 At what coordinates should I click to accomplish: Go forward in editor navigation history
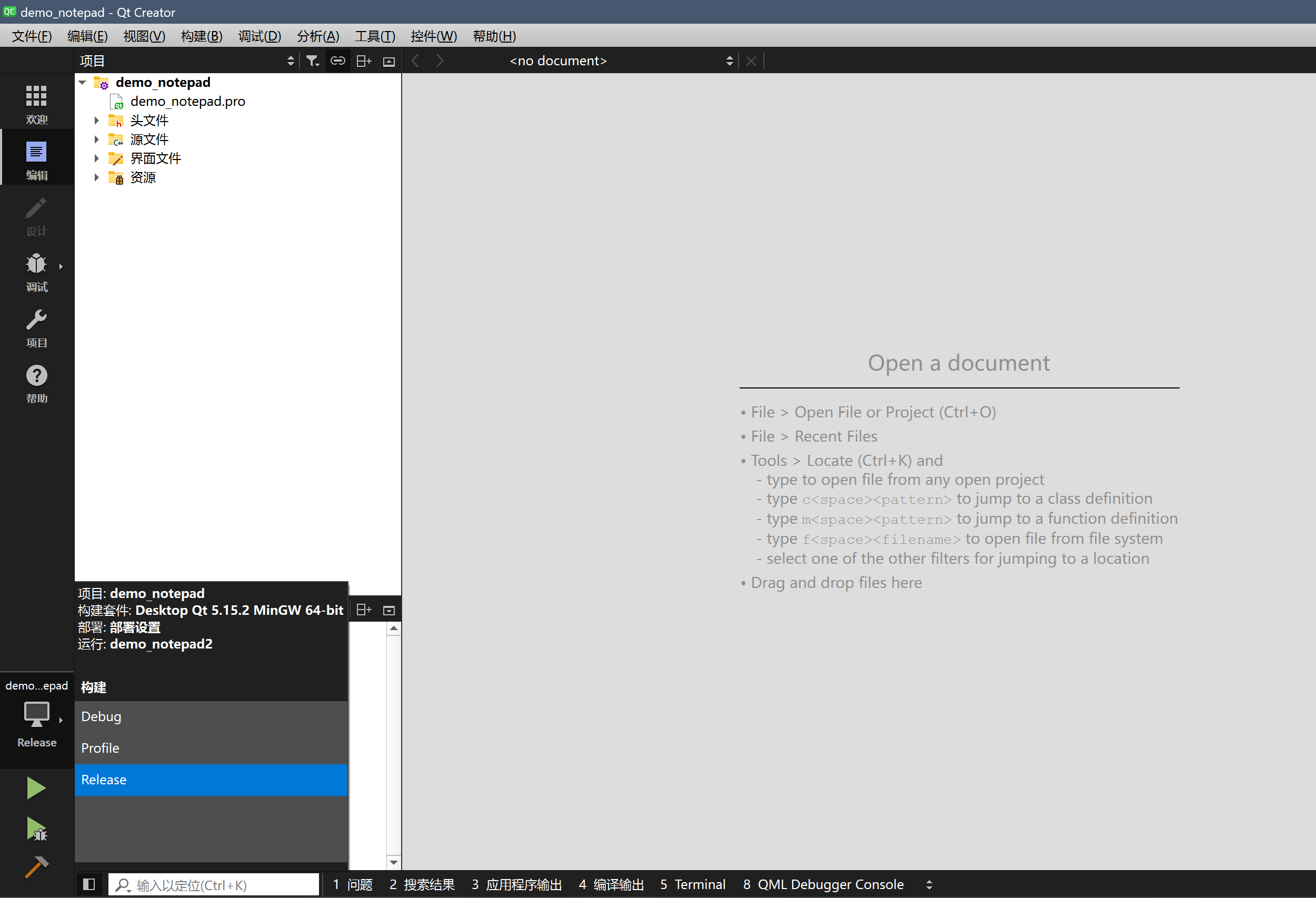(440, 61)
